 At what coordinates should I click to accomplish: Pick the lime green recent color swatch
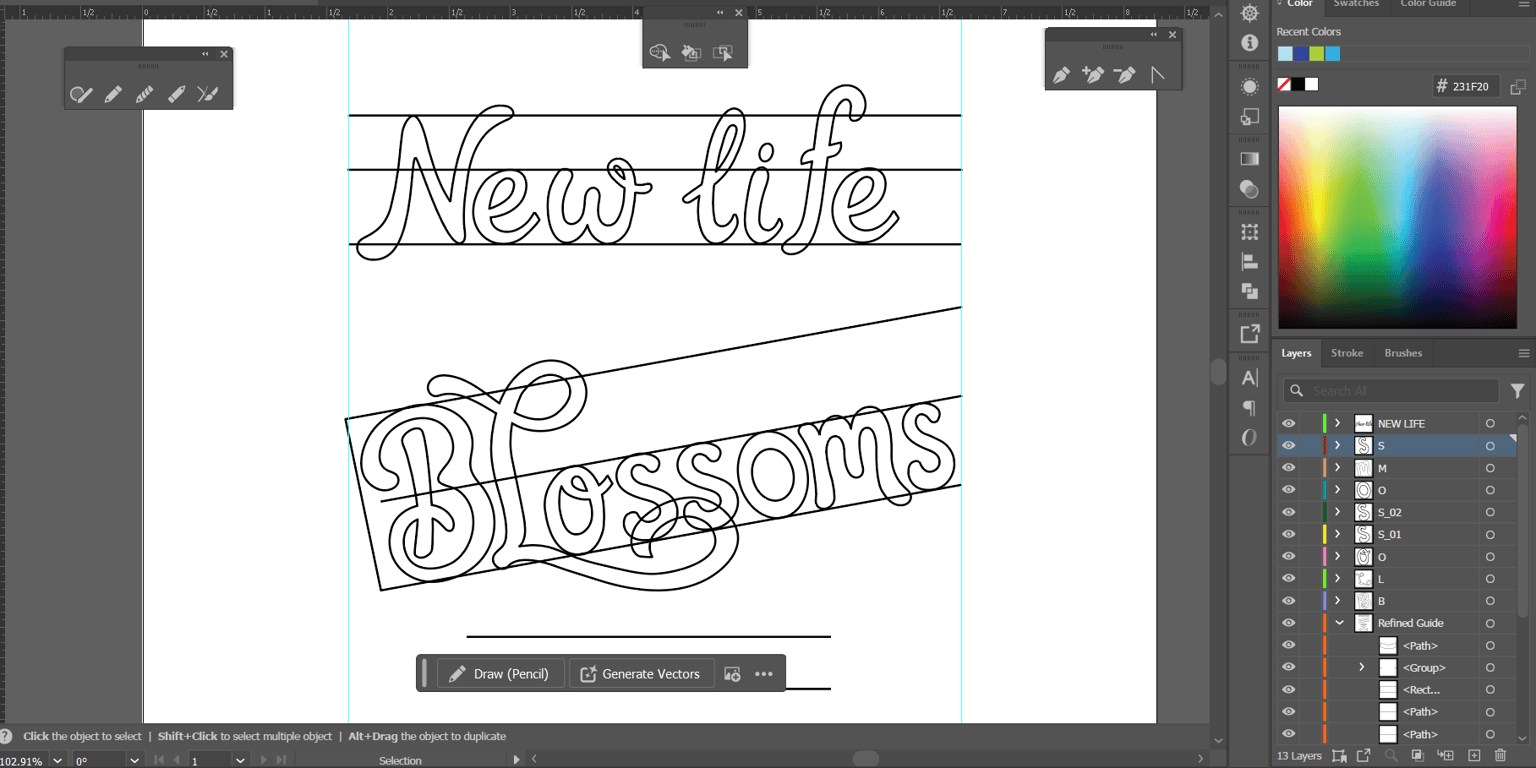pos(1317,54)
